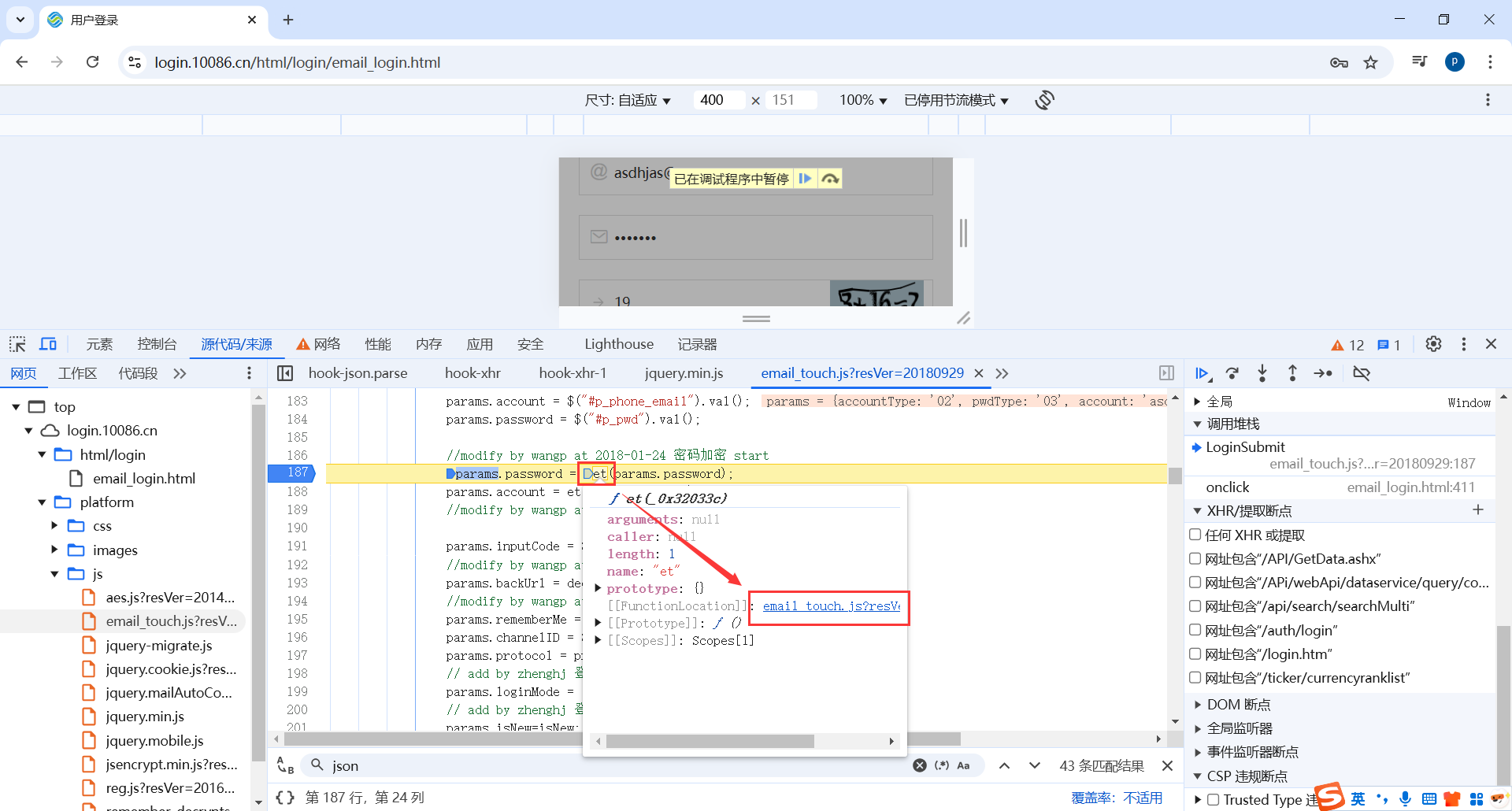
Task: Step into next function call
Action: 1262,373
